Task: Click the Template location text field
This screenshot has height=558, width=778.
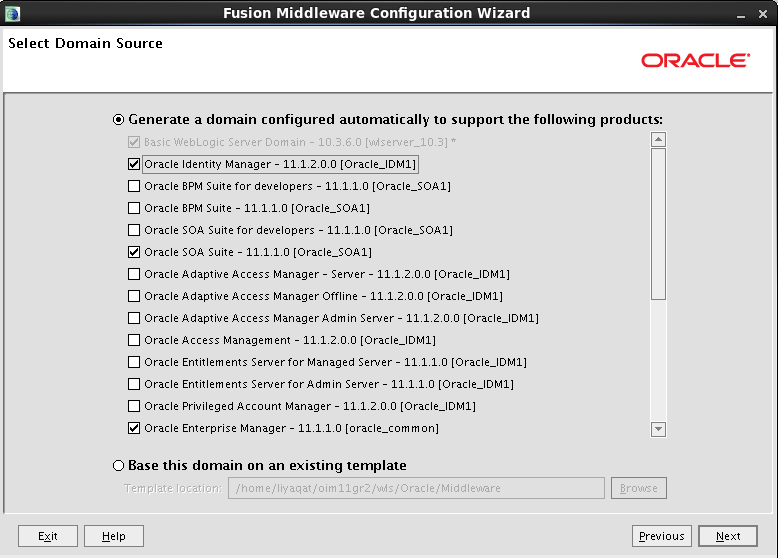Action: coord(416,488)
